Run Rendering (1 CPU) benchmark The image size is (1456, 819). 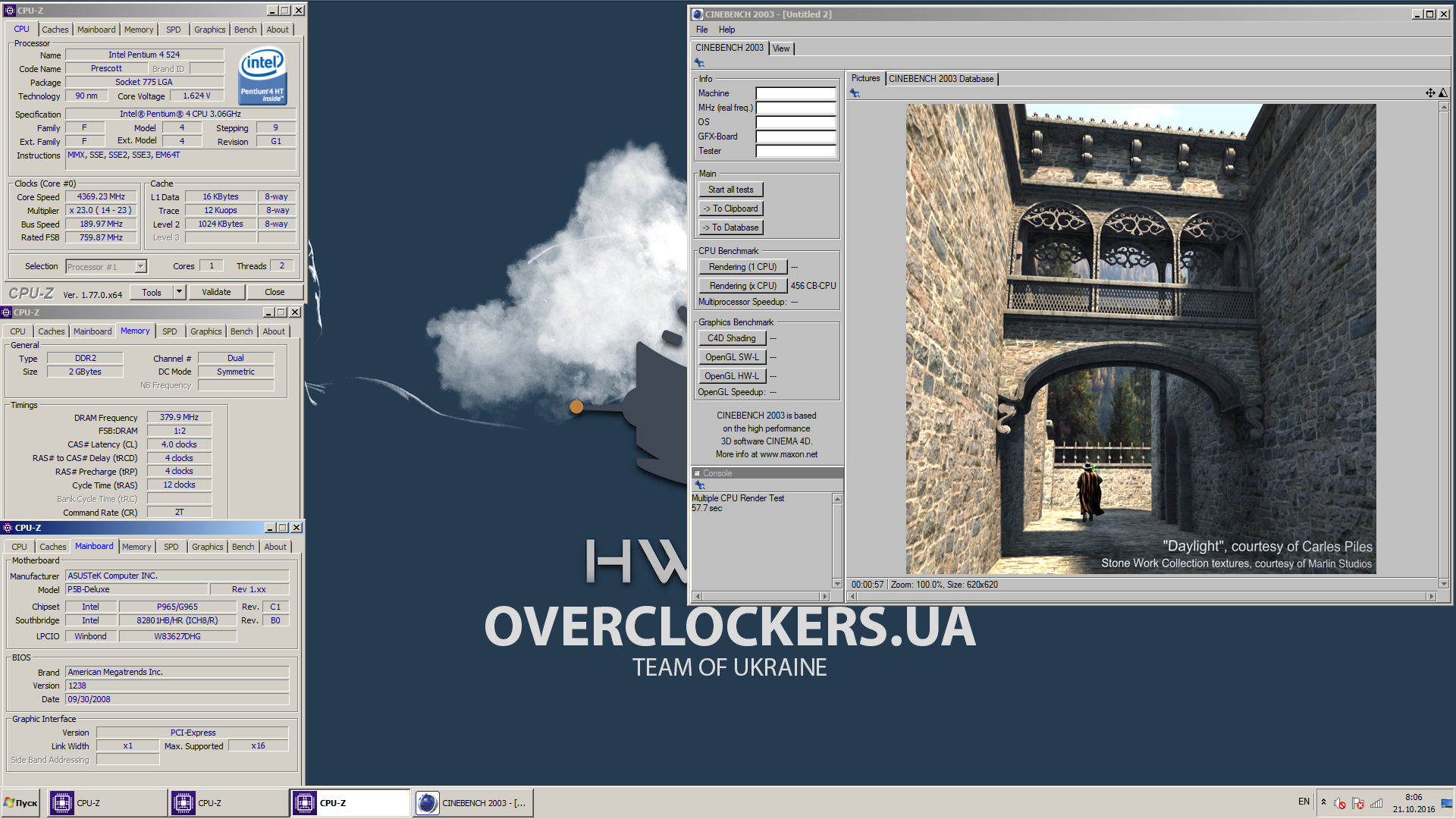click(x=742, y=267)
